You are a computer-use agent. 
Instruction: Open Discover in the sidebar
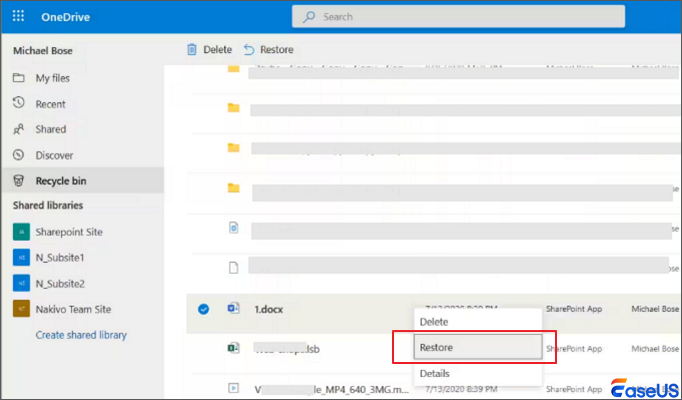(x=53, y=155)
